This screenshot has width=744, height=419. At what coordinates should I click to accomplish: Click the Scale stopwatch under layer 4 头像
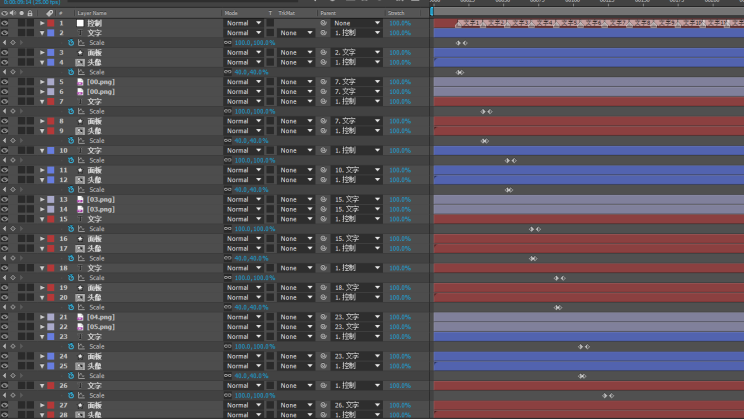pyautogui.click(x=71, y=72)
